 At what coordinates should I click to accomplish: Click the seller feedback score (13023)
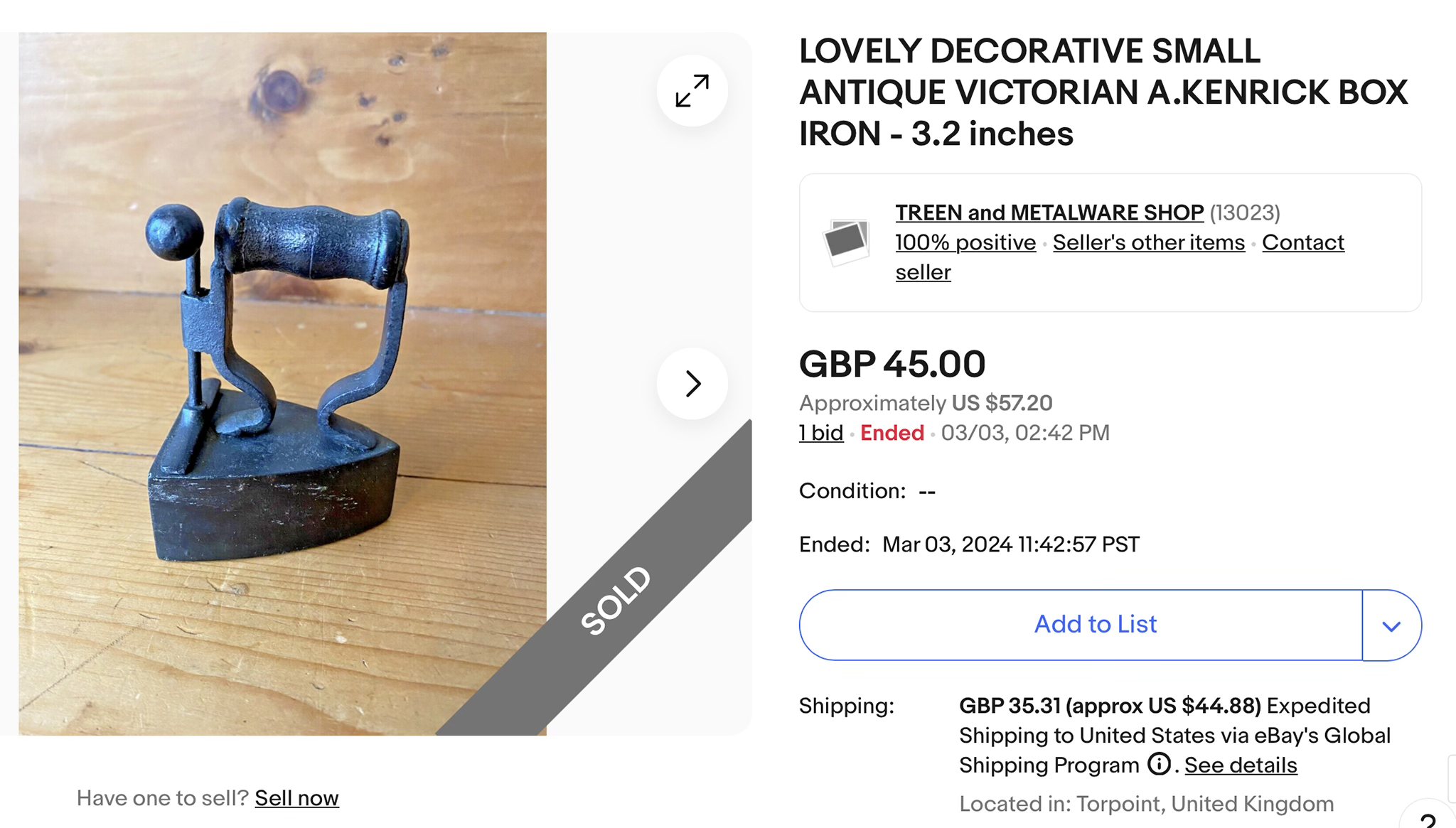tap(1245, 213)
